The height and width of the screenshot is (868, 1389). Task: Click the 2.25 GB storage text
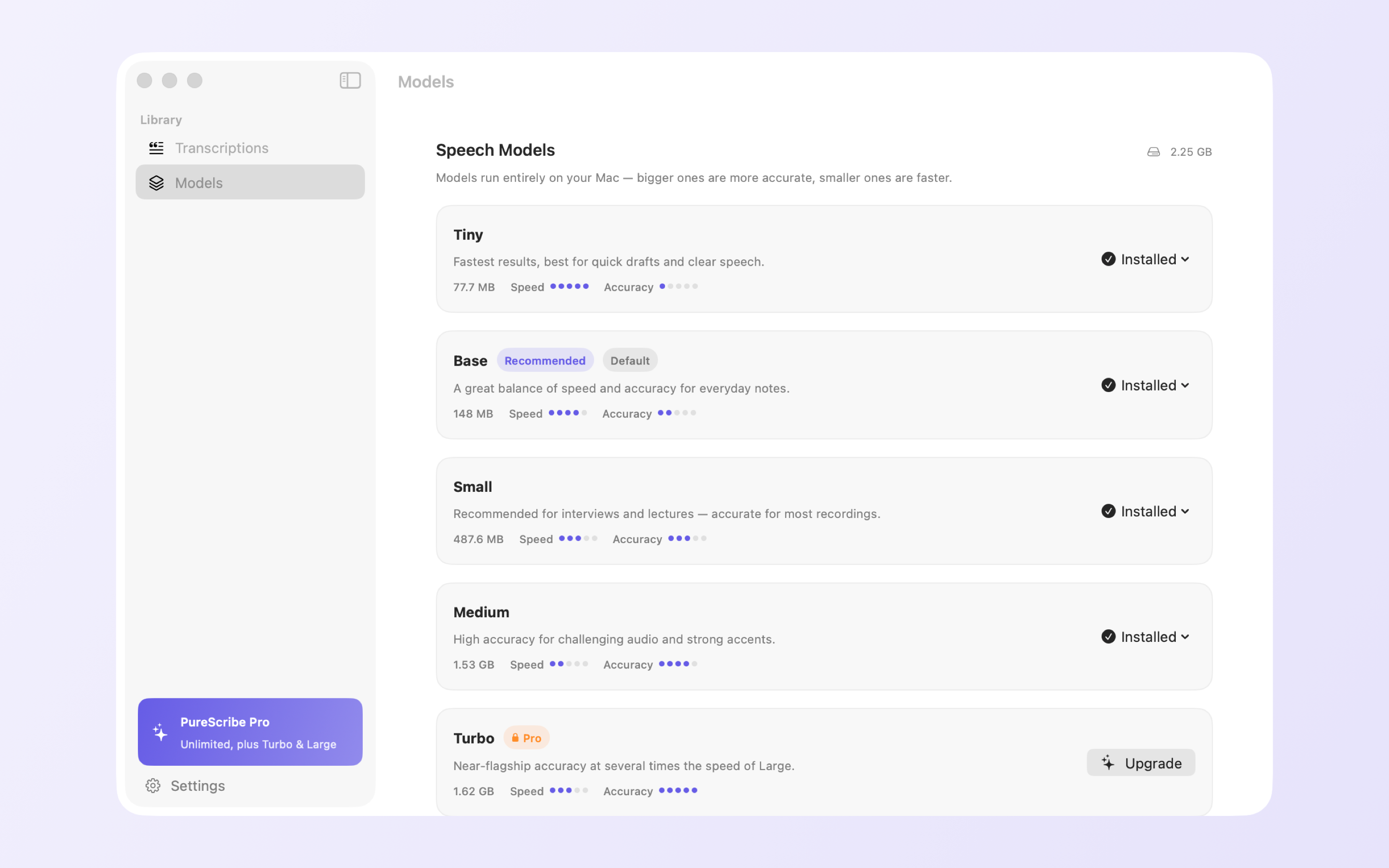tap(1191, 151)
